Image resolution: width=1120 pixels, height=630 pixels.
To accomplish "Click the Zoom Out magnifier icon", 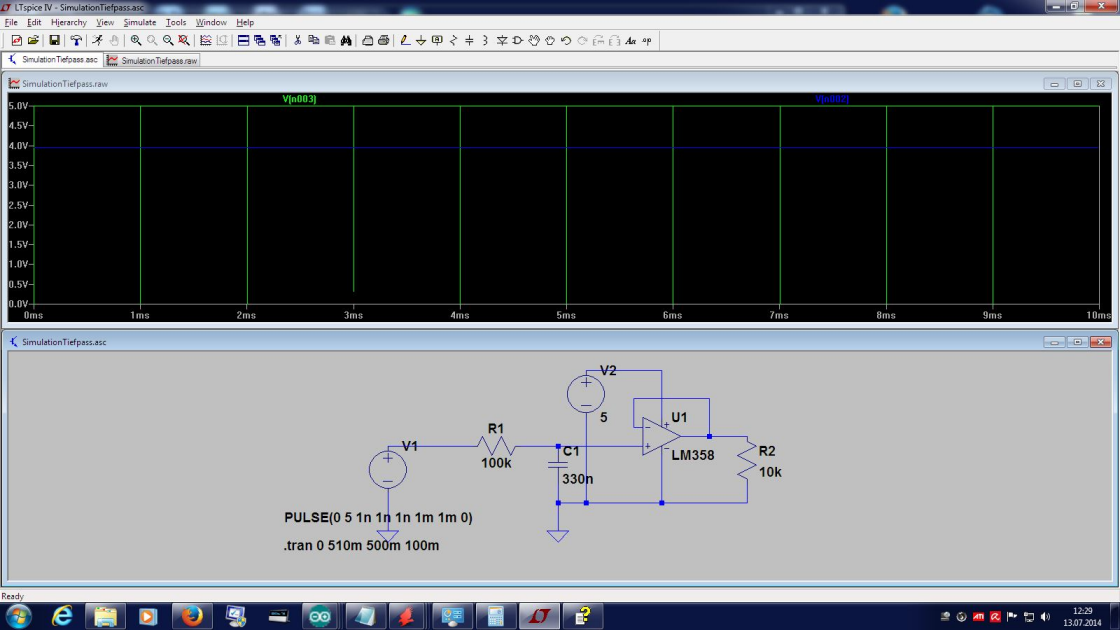I will coord(168,41).
